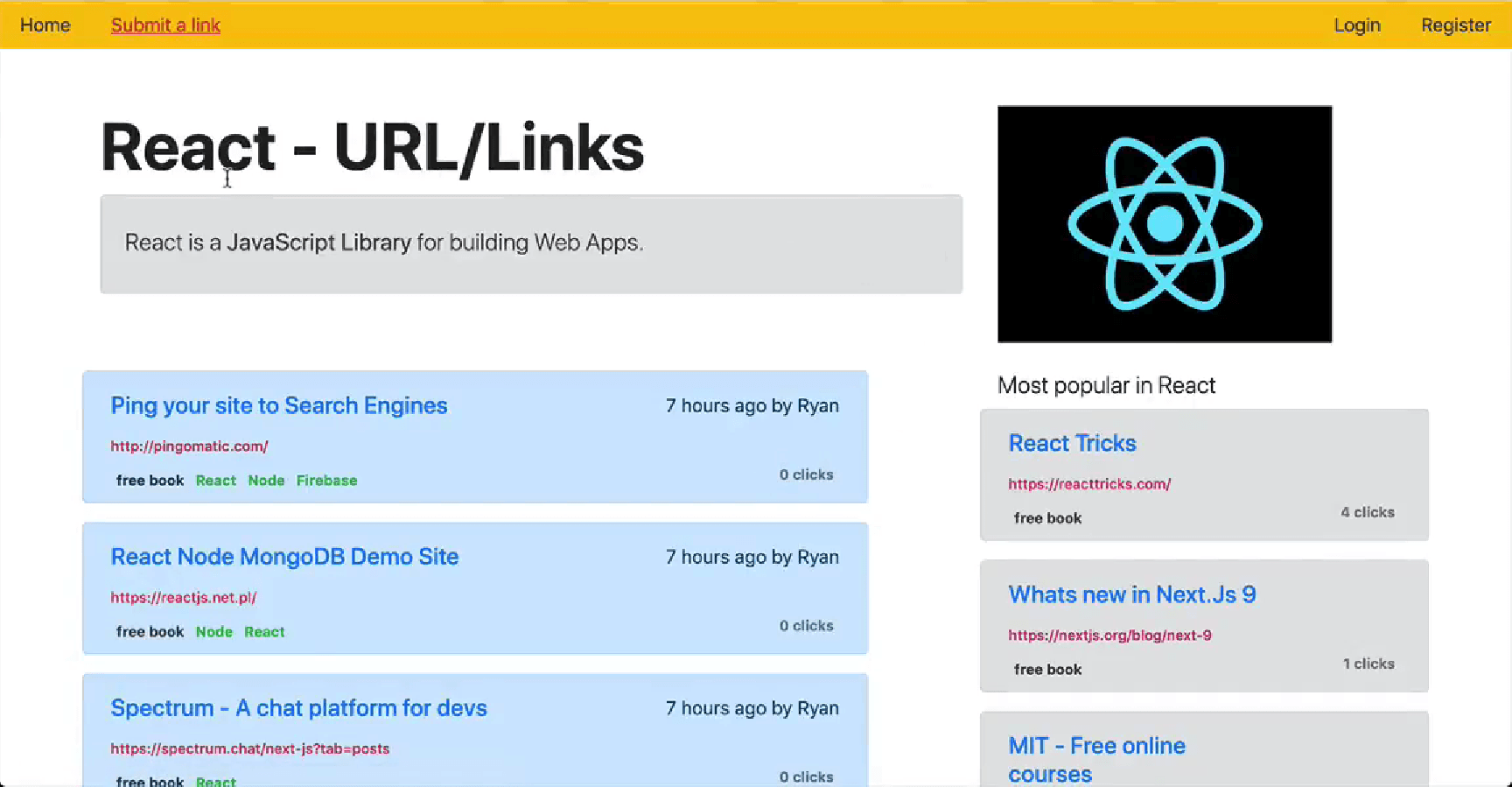Open 'MIT - Free online courses' link
This screenshot has width=1512, height=787.
(1096, 760)
